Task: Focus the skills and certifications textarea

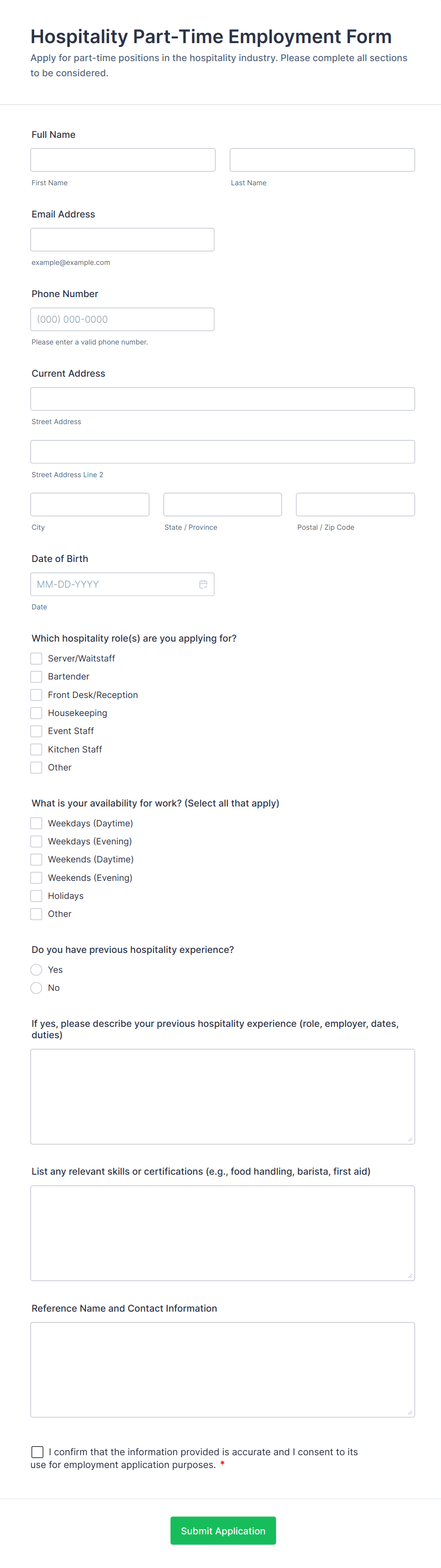Action: (x=222, y=1233)
